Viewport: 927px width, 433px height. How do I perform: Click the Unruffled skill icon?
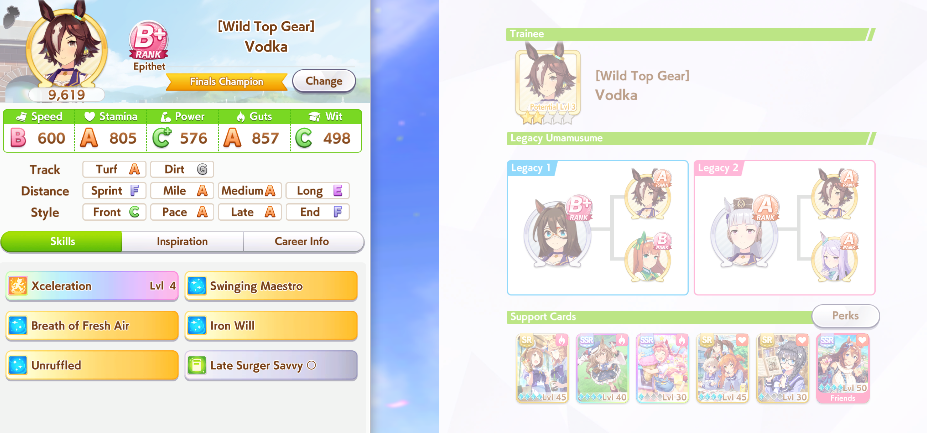(x=17, y=366)
